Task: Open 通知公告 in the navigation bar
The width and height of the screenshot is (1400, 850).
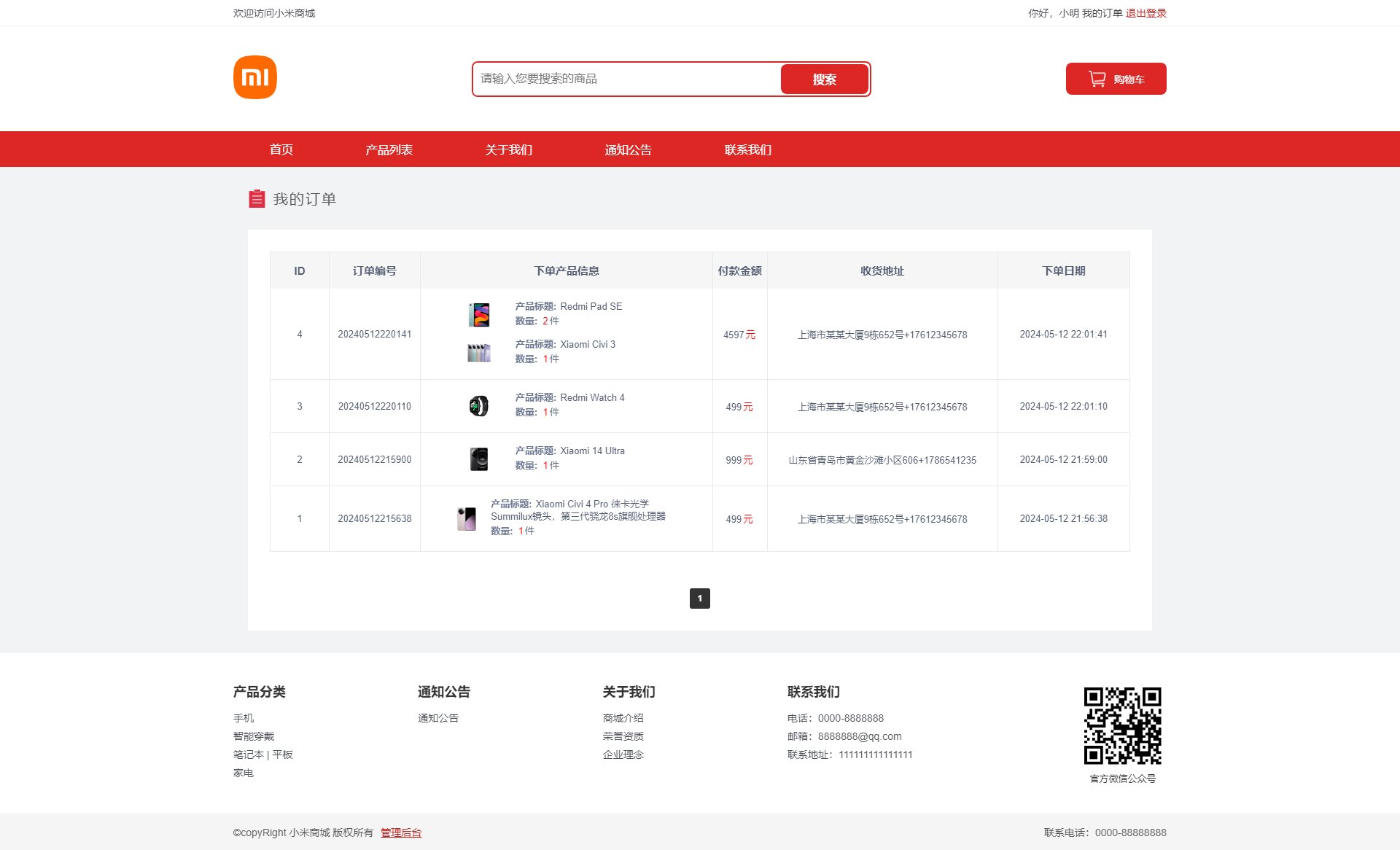Action: (x=629, y=149)
